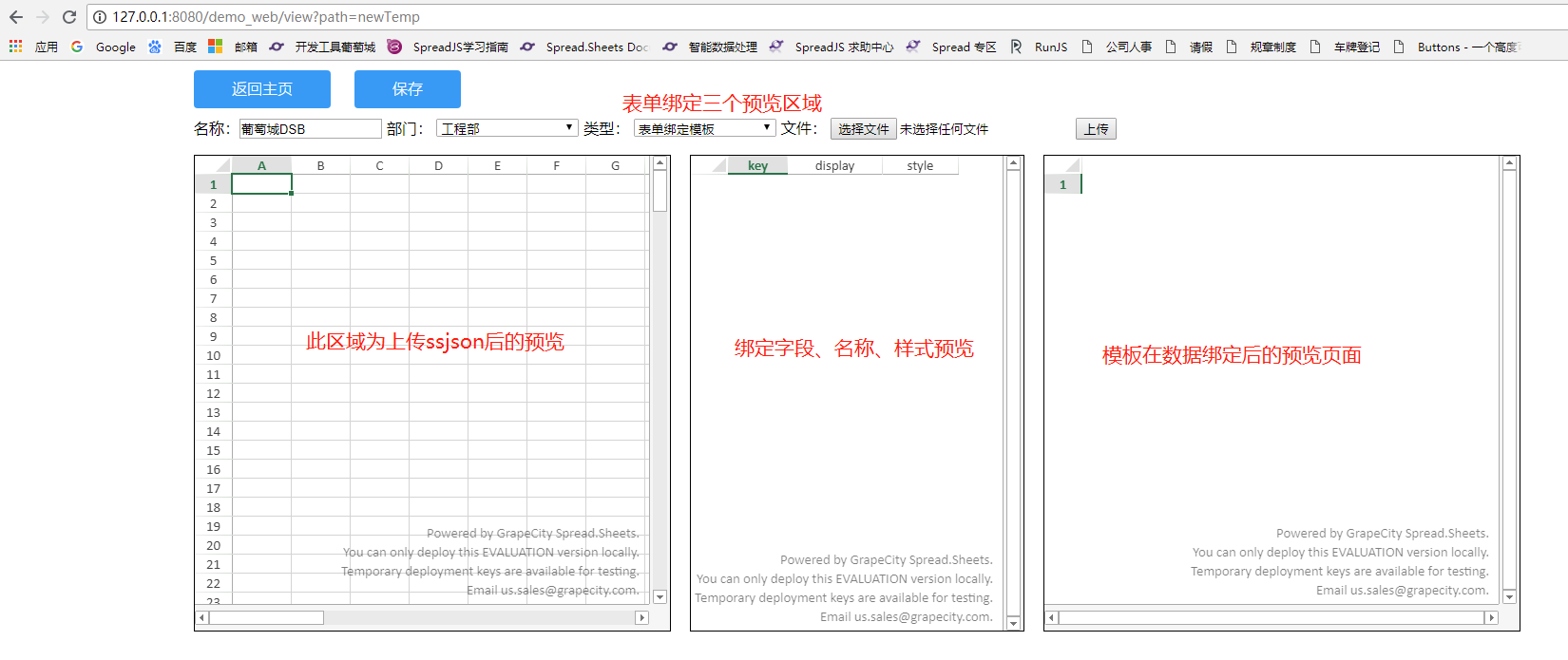The image size is (1568, 660).
Task: Click the 返回主页 button
Action: click(262, 89)
